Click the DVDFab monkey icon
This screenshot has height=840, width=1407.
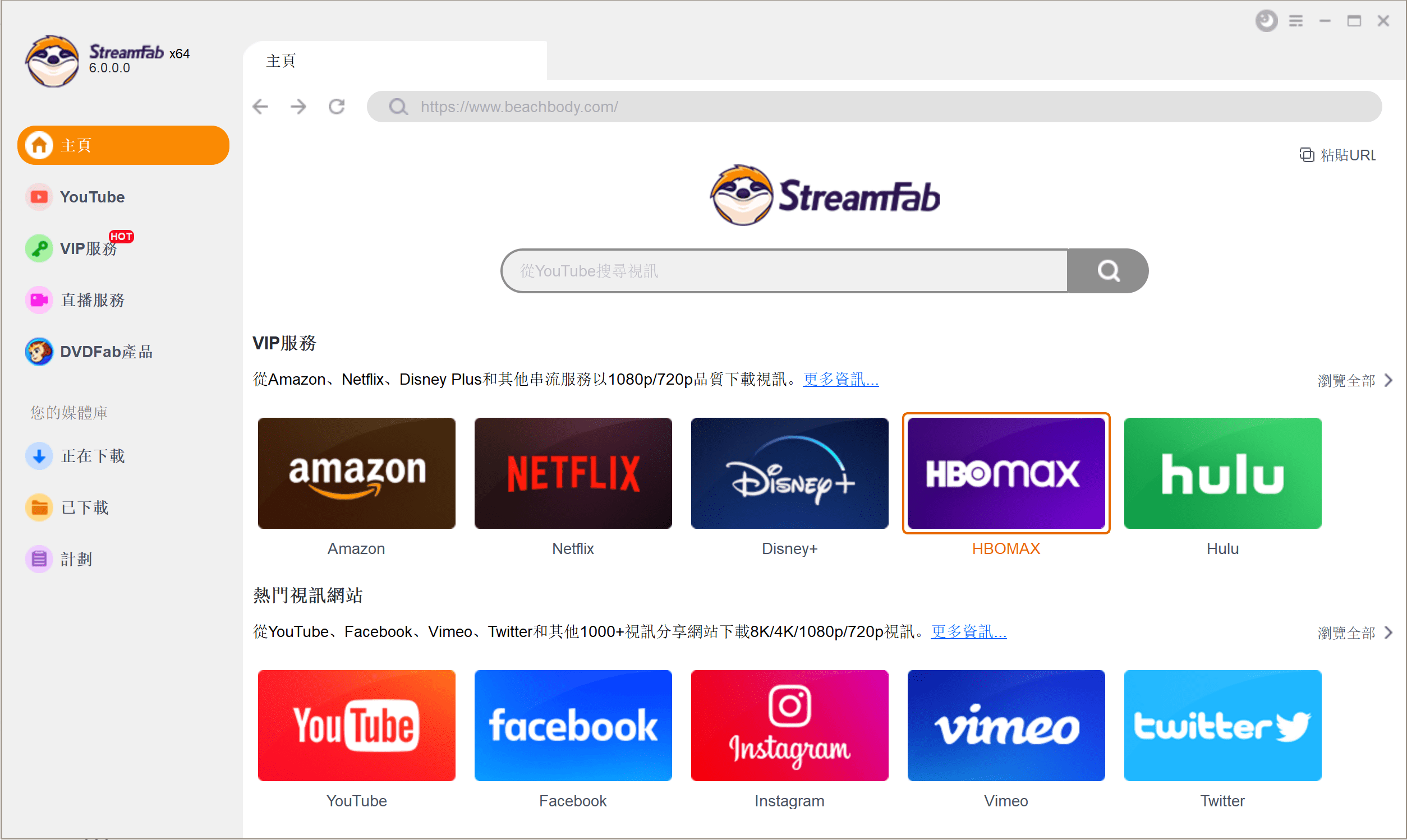coord(39,352)
